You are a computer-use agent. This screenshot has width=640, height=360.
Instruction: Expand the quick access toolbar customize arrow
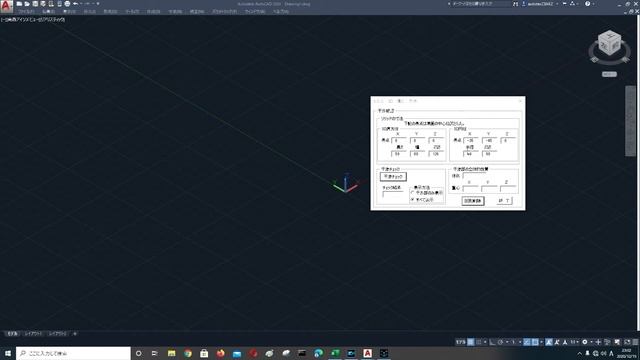click(98, 4)
